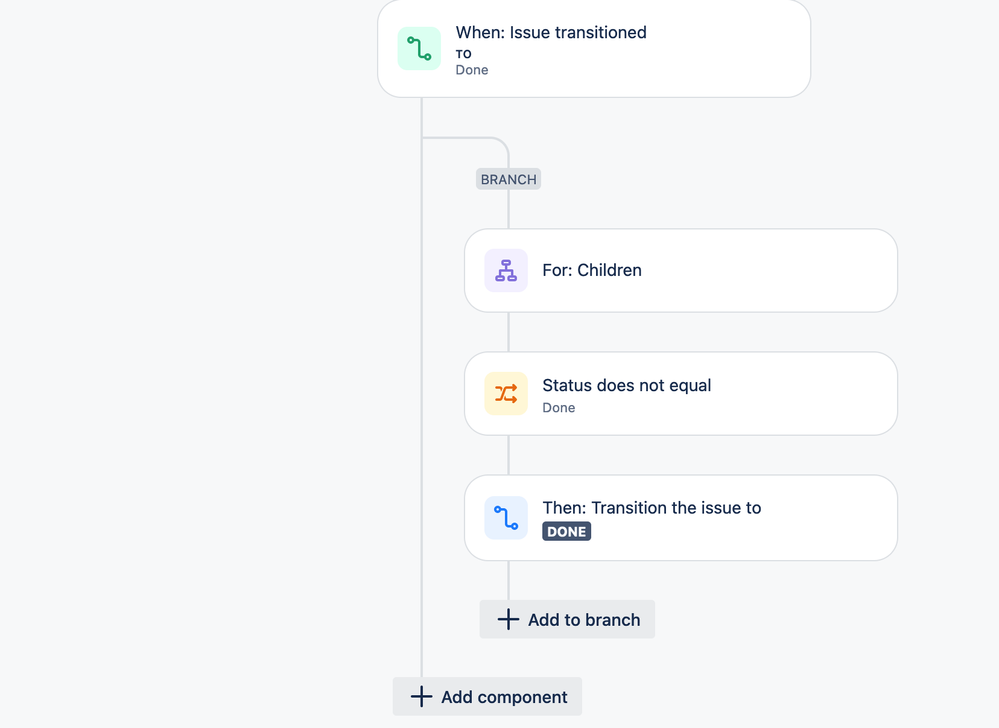Open the Status does not equal condition
Viewport: 999px width, 728px height.
(x=680, y=394)
